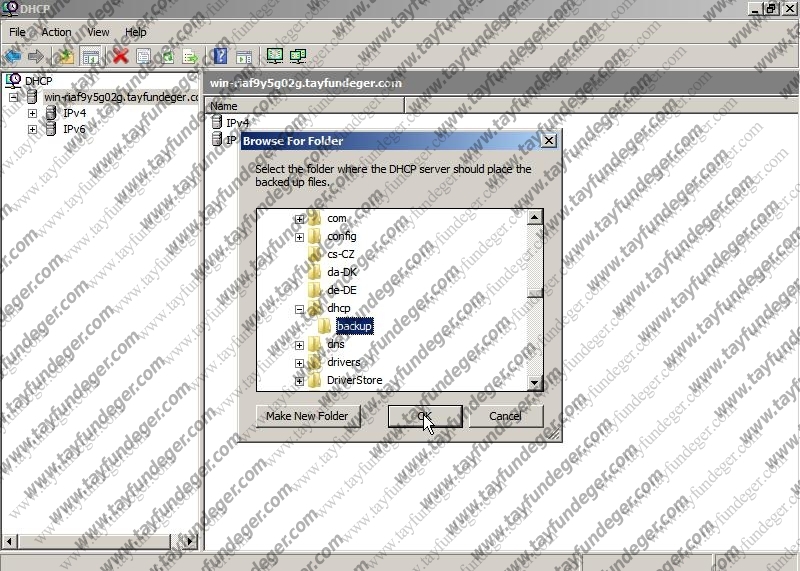Click the green Refresh toolbar icon
The width and height of the screenshot is (800, 571).
pos(167,56)
